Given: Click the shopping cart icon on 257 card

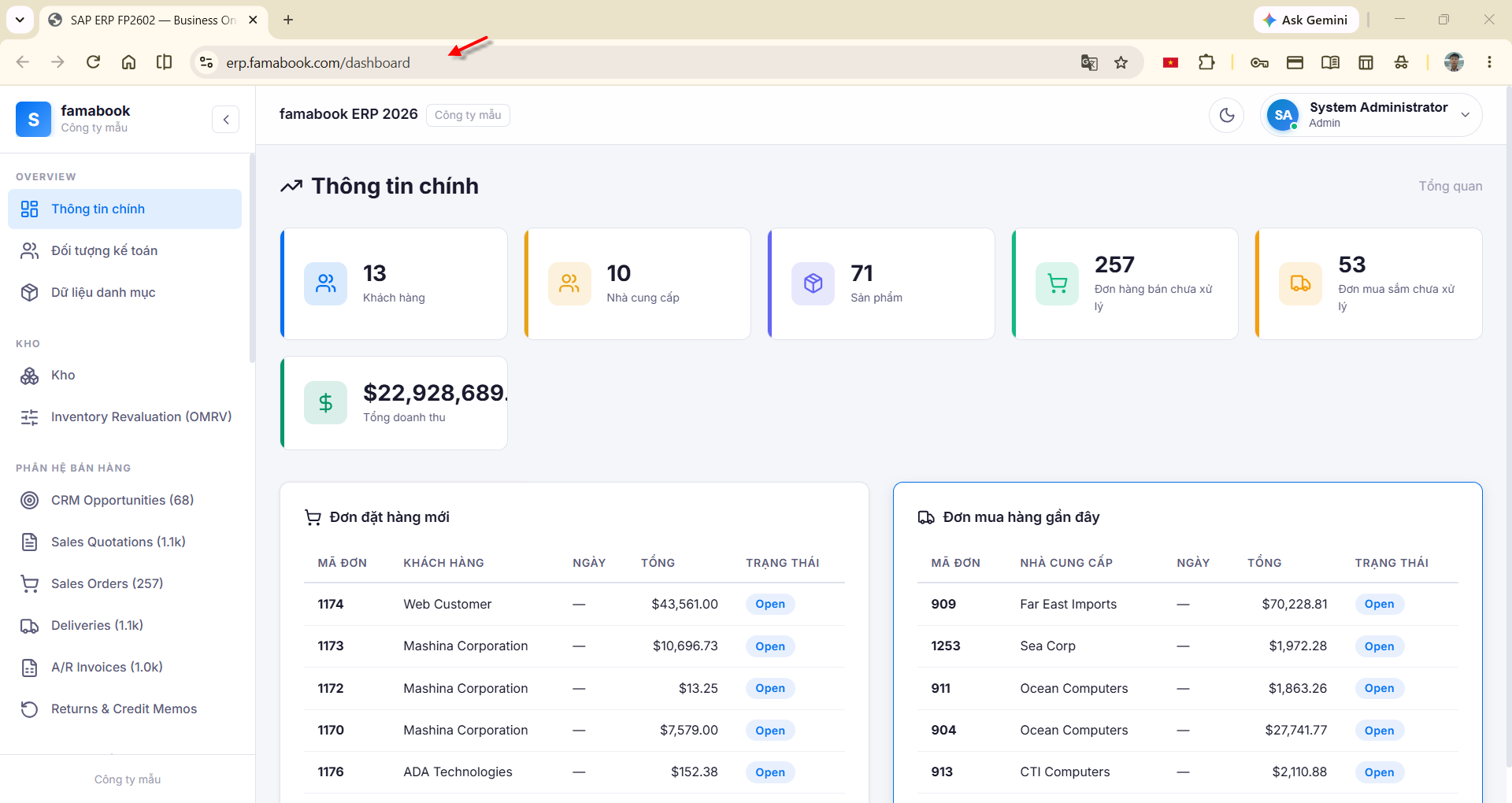Looking at the screenshot, I should click(x=1057, y=283).
